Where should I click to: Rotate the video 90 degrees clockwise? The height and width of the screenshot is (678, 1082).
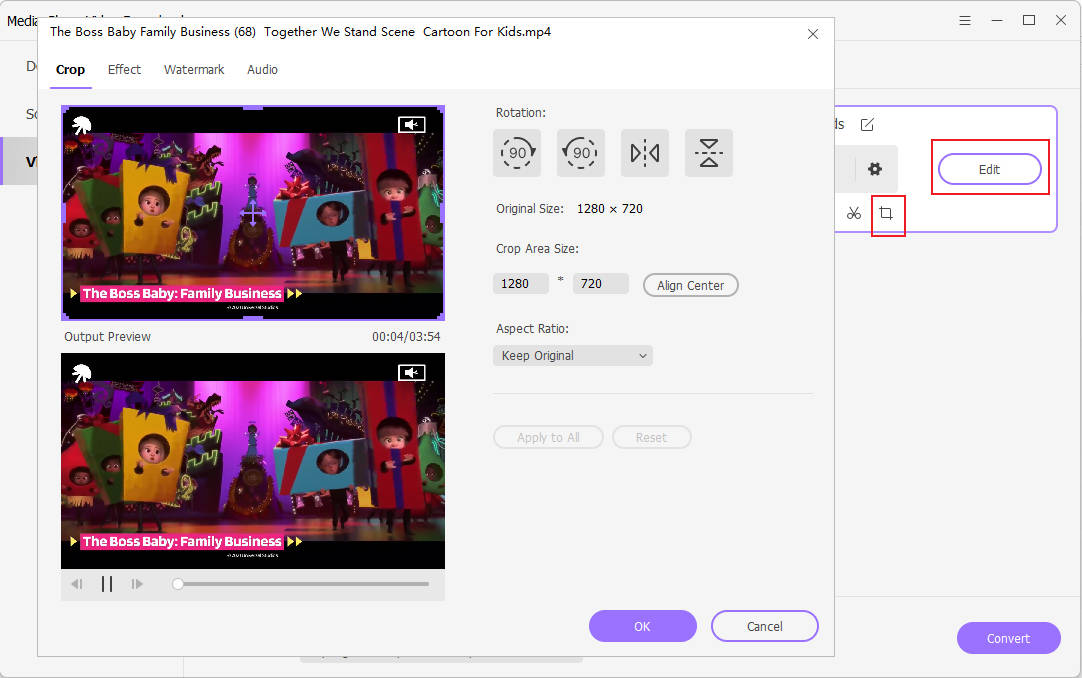click(517, 152)
